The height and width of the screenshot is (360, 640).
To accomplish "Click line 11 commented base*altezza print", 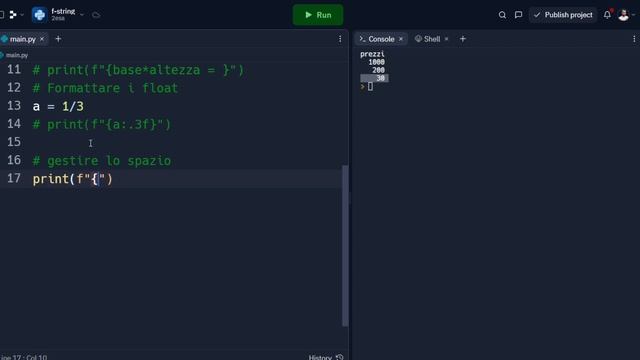I will 138,70.
